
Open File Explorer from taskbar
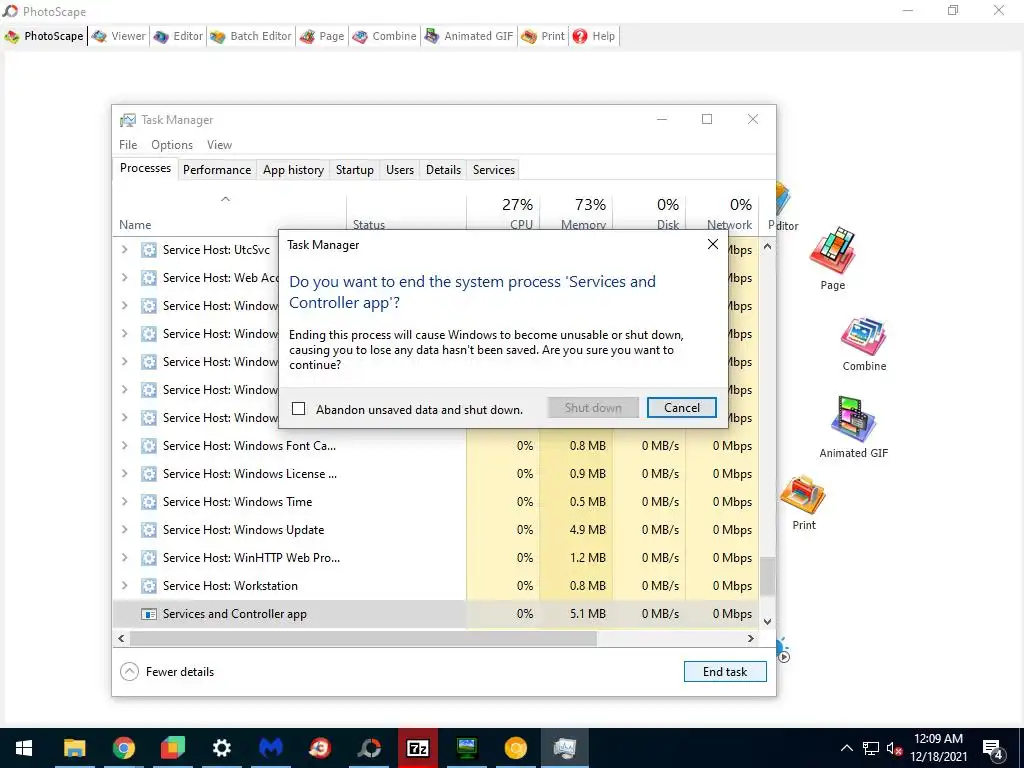pos(74,748)
